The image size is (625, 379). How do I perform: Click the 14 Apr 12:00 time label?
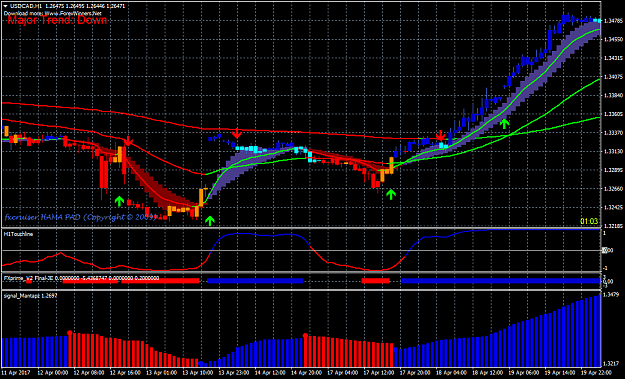pyautogui.click(x=270, y=373)
